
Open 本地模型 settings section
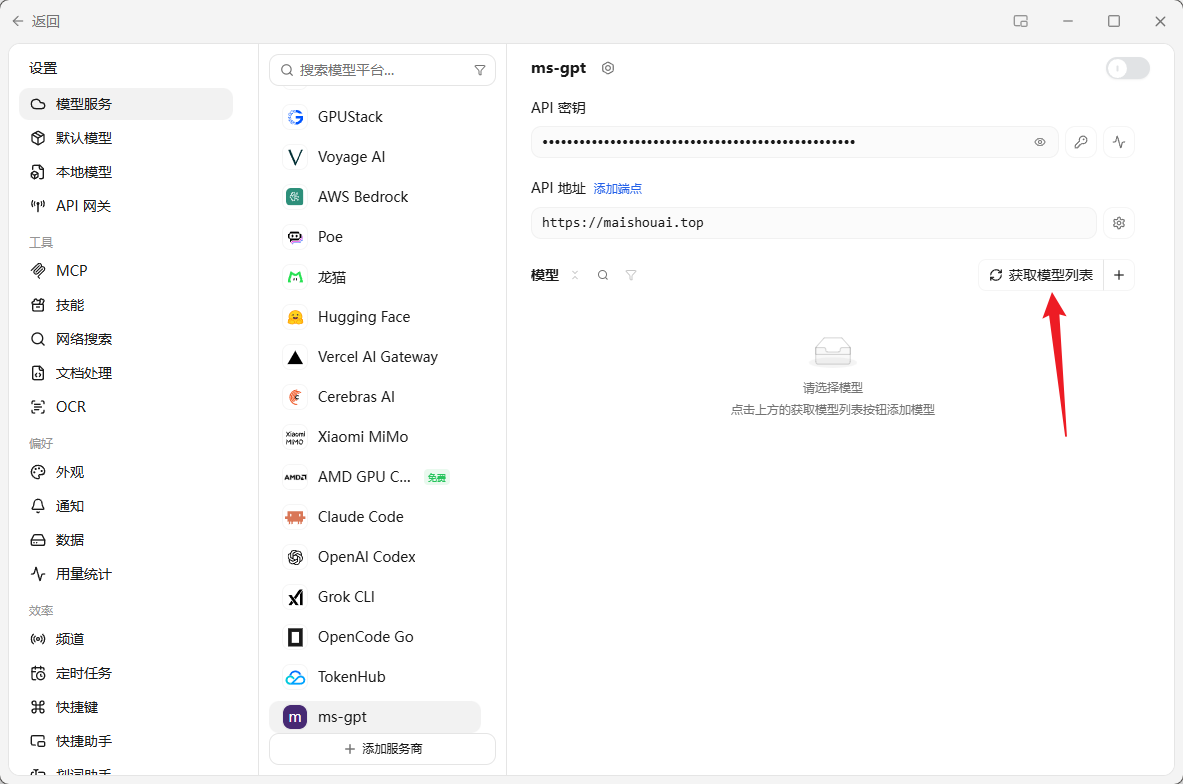coord(126,172)
